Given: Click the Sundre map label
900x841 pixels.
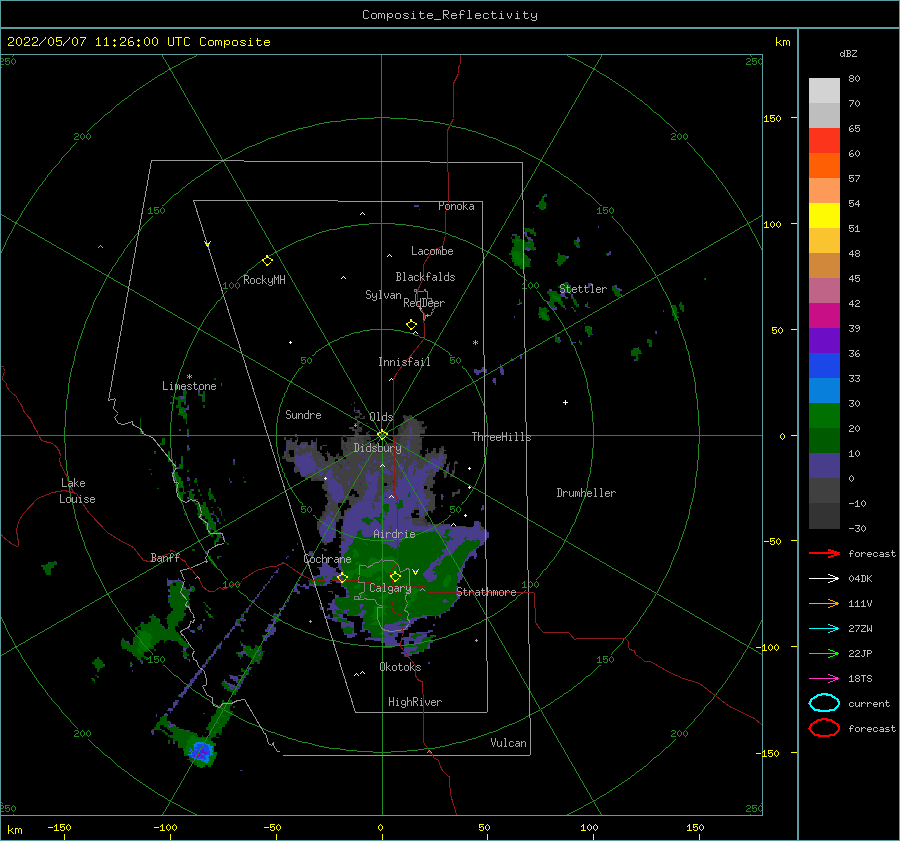Looking at the screenshot, I should tap(303, 414).
